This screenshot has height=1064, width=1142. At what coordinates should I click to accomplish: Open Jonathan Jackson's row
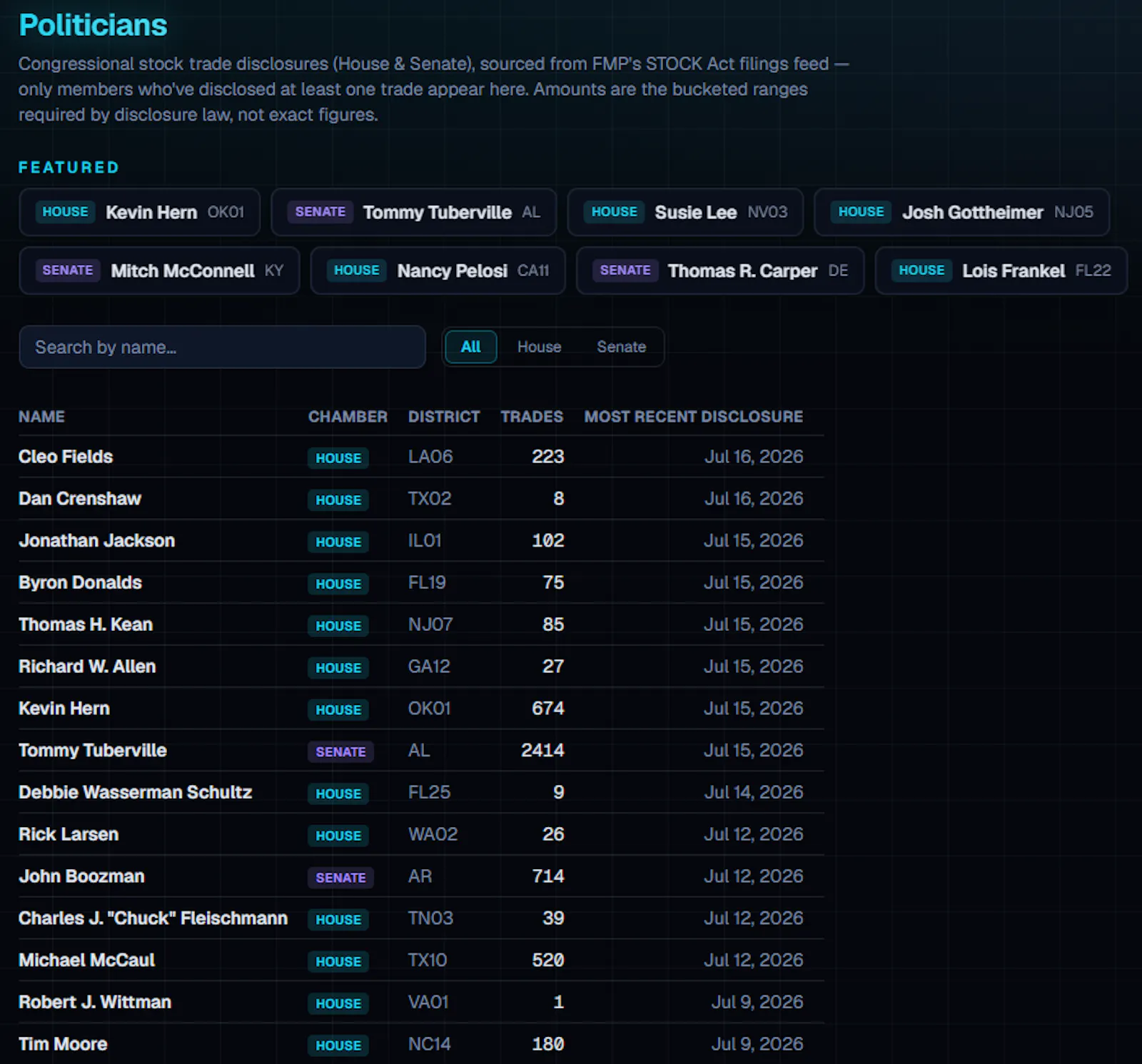tap(421, 541)
